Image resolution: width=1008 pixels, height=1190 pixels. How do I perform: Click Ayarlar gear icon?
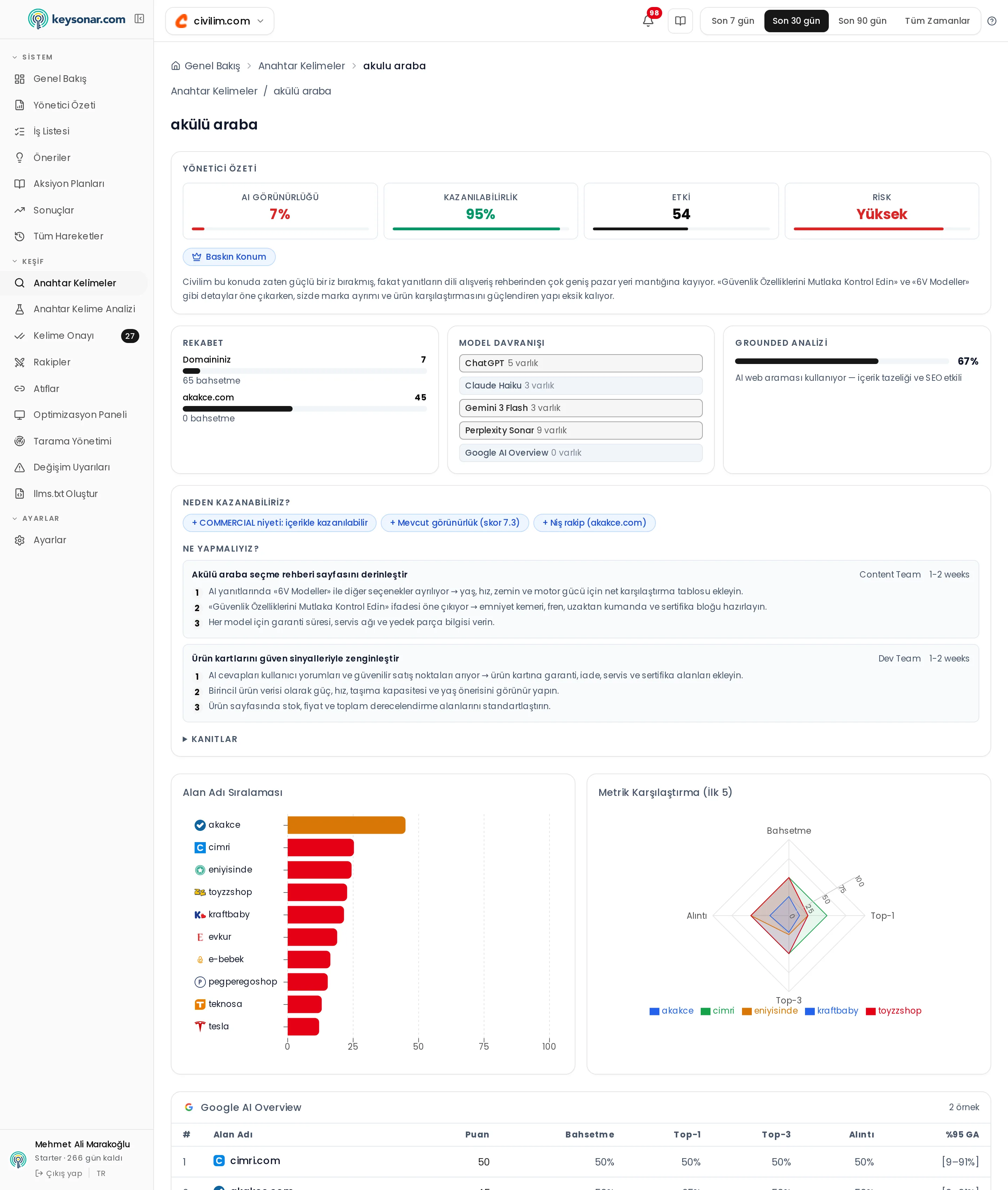pyautogui.click(x=20, y=540)
